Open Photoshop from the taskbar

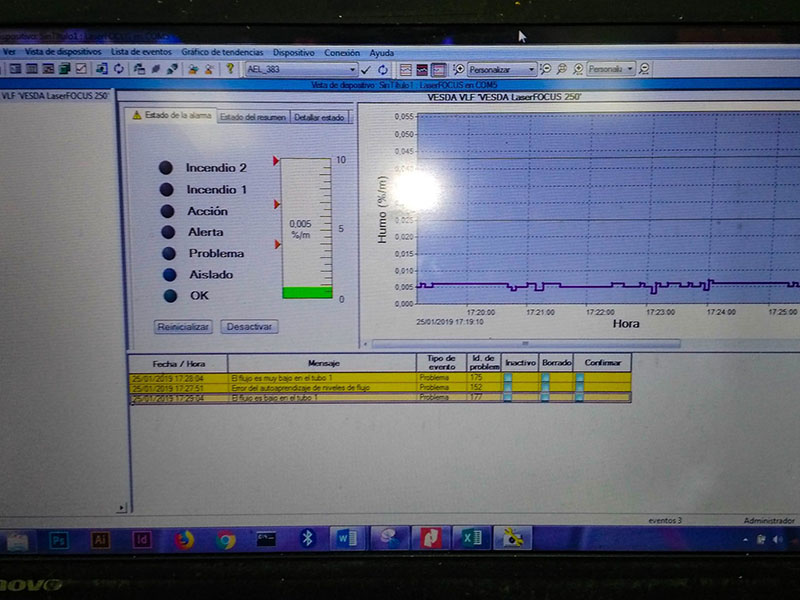coord(59,539)
